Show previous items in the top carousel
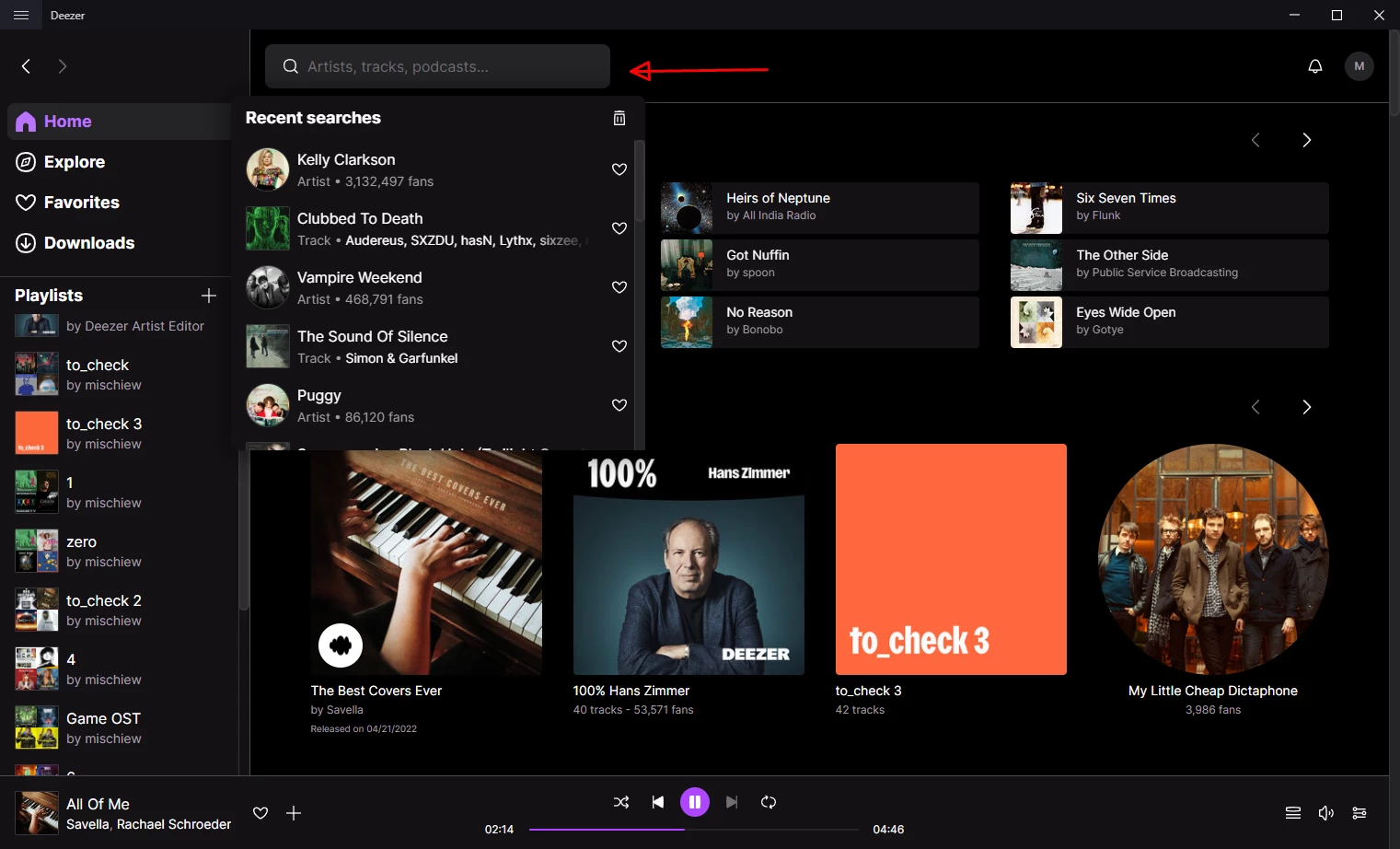This screenshot has width=1400, height=849. click(x=1255, y=140)
